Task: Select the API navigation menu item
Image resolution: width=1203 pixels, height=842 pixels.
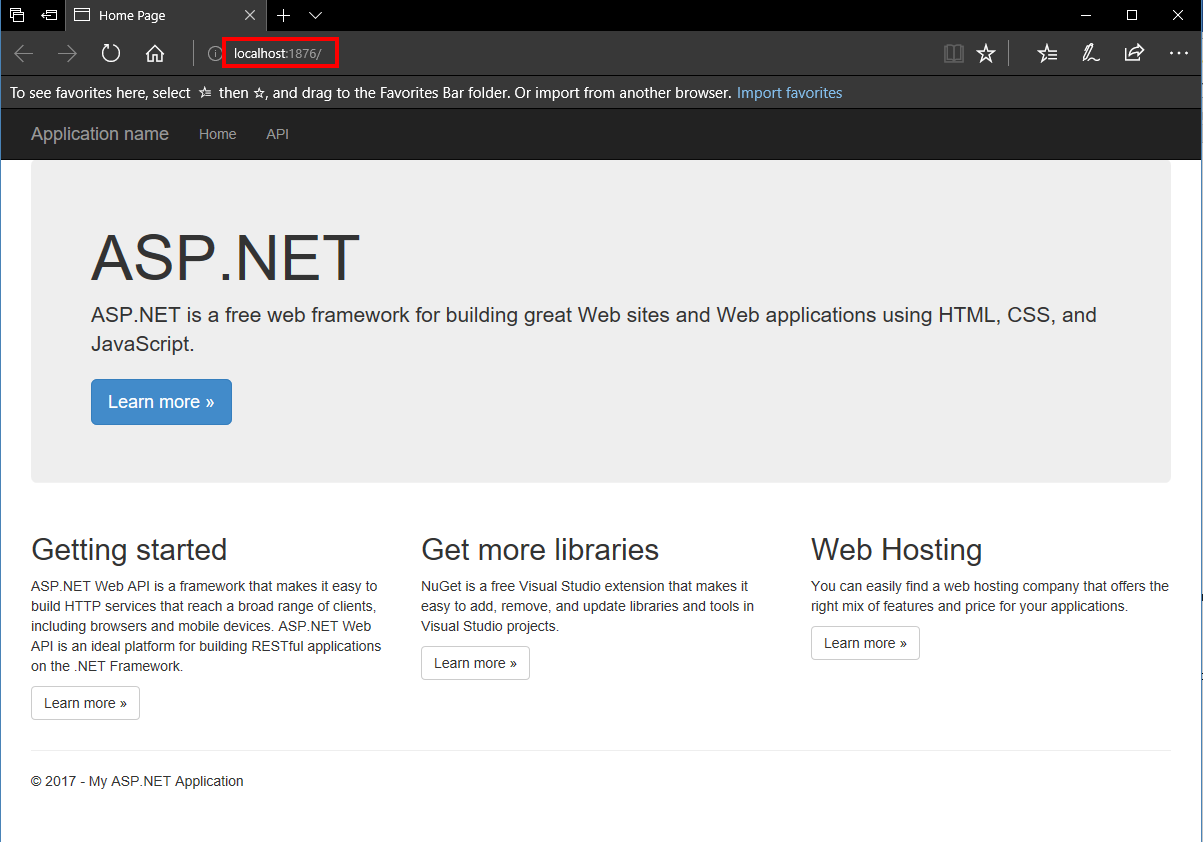Action: pyautogui.click(x=277, y=134)
